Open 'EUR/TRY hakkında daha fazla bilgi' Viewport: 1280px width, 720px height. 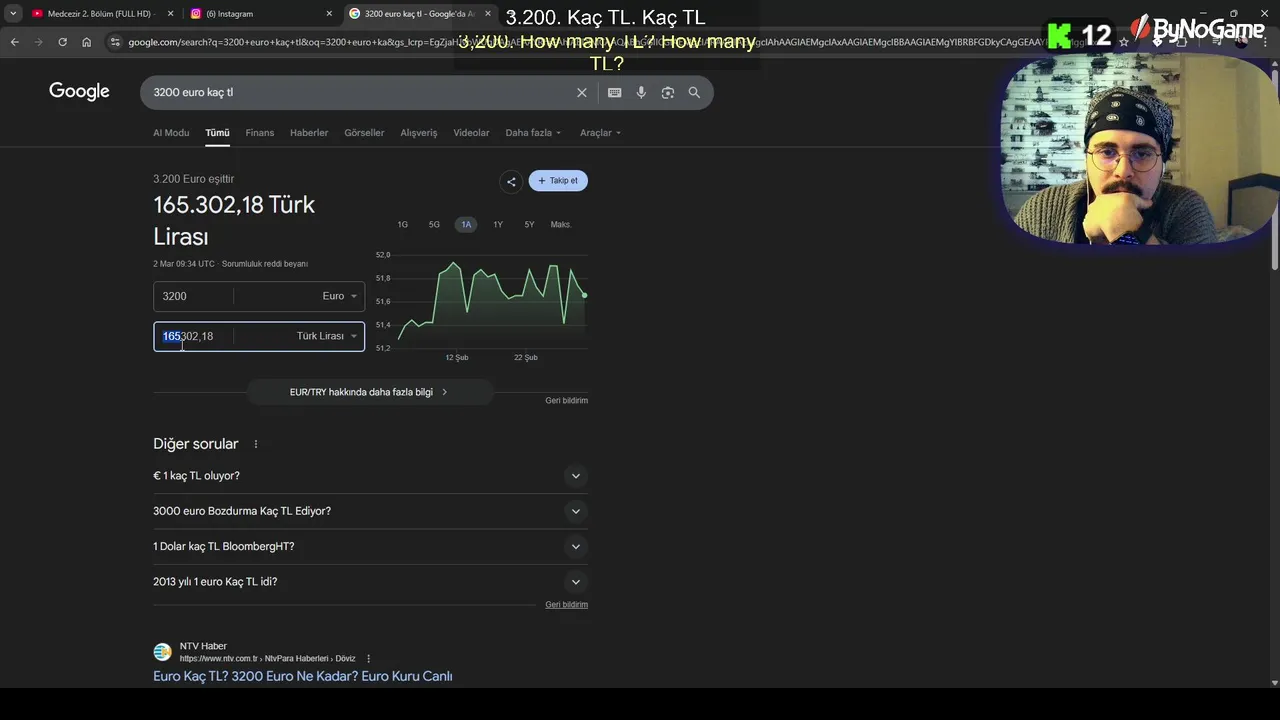[370, 392]
